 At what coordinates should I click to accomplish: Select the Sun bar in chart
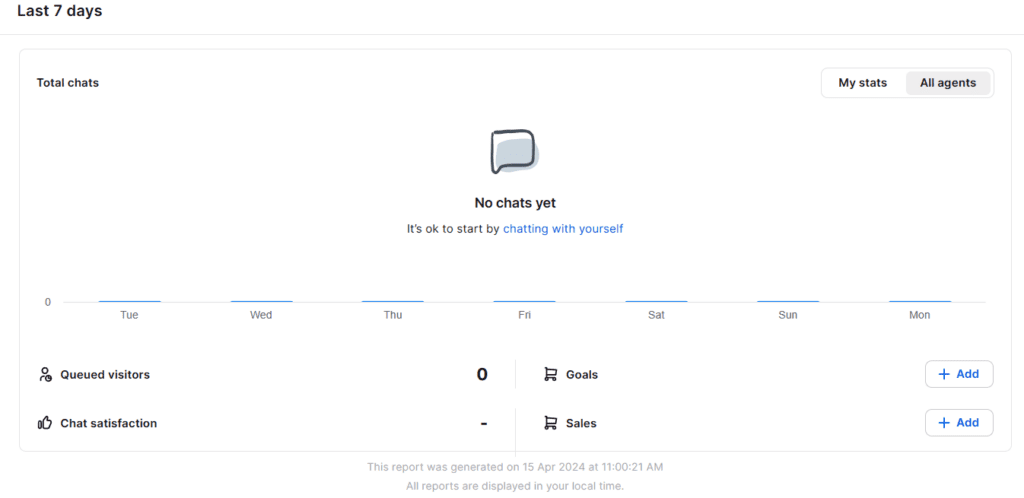coord(788,301)
